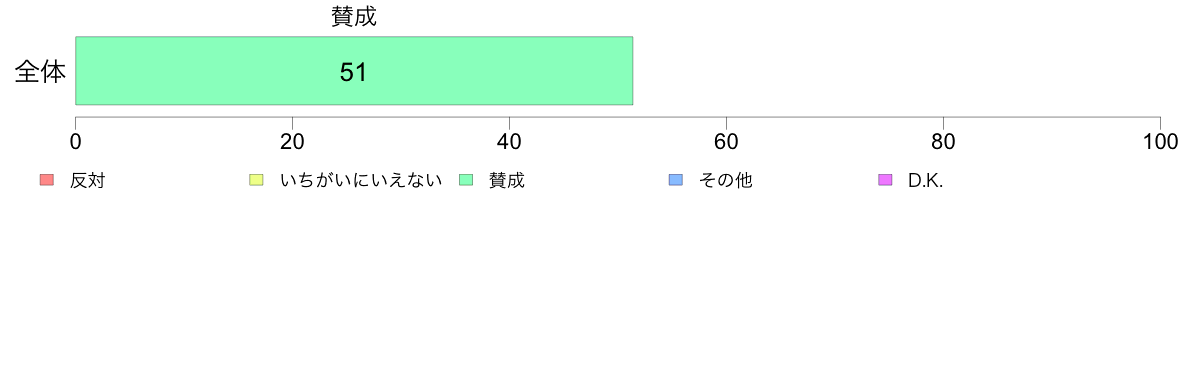Select the D.K. legend label
This screenshot has width=1188, height=368.
pyautogui.click(x=926, y=181)
